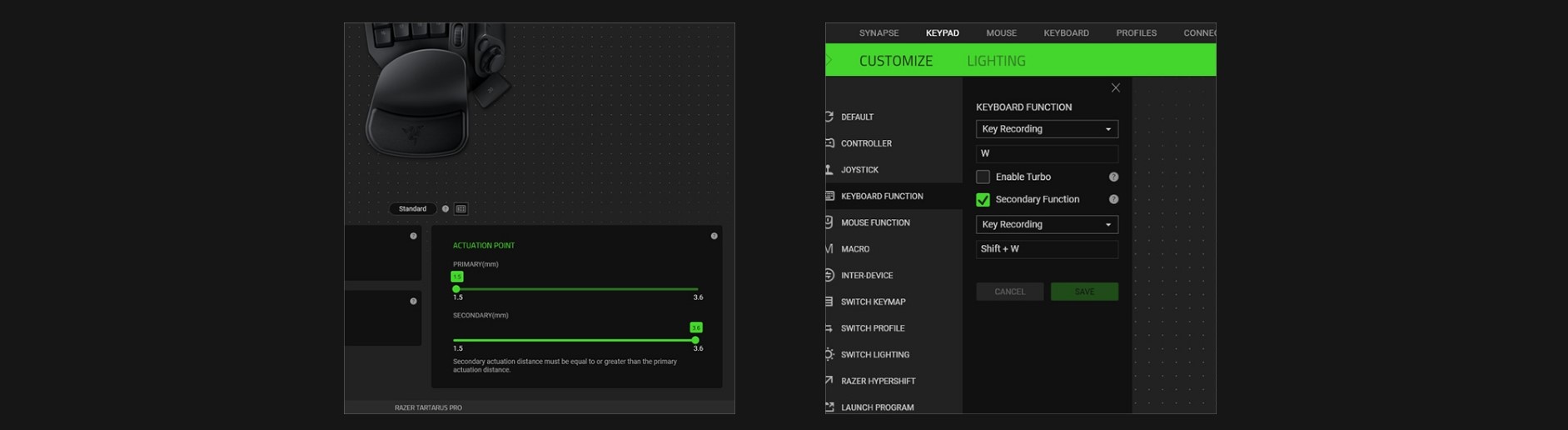Viewport: 1568px width, 430px height.
Task: Click the Enable Turbo help icon
Action: [1113, 177]
